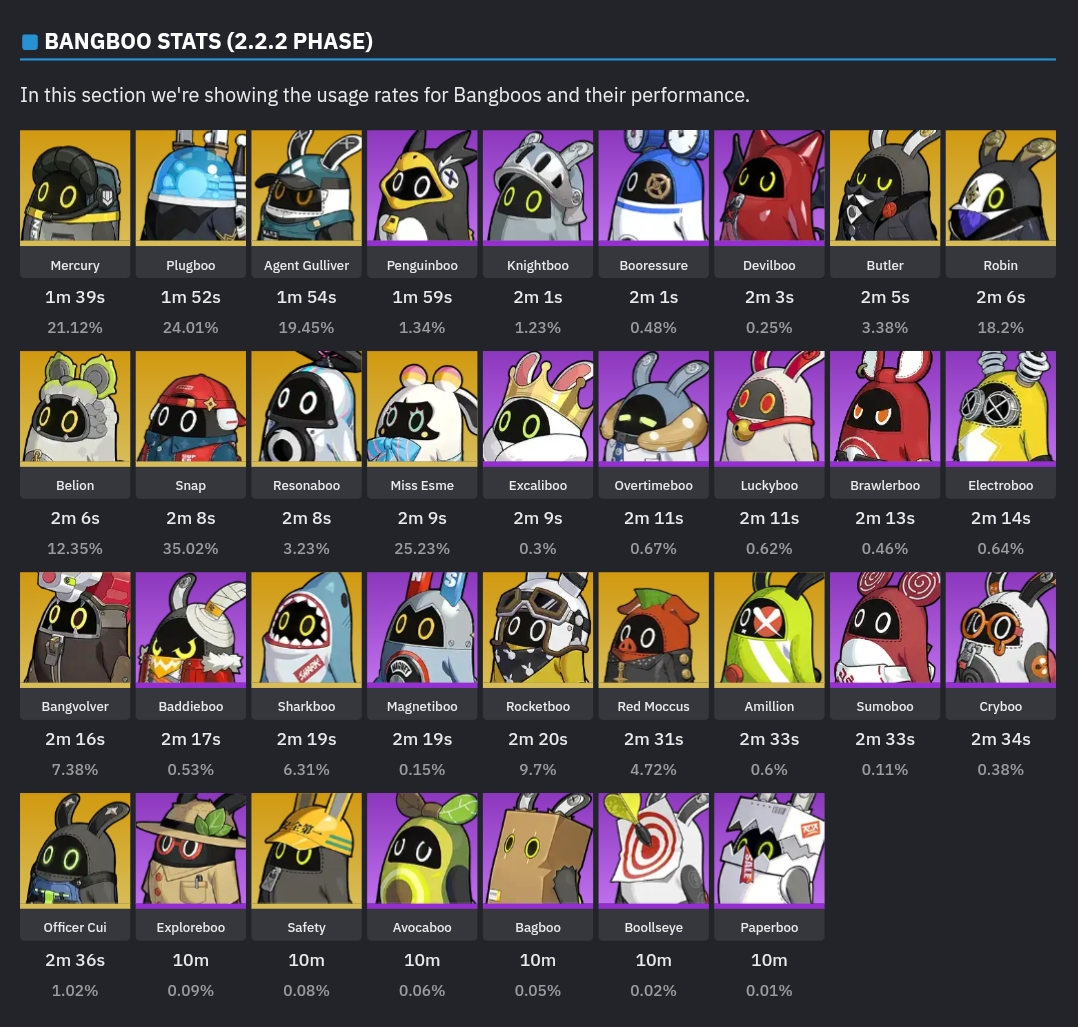Click the Boollseye target bangboo icon
The image size is (1078, 1027).
[653, 850]
